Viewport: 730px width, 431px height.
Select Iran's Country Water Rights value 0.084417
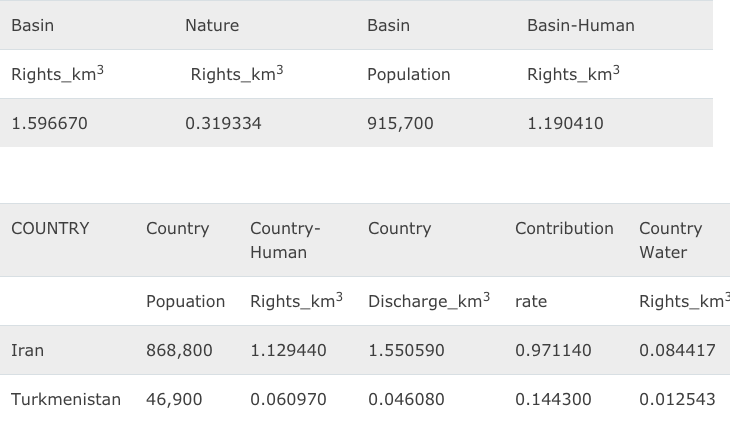677,351
